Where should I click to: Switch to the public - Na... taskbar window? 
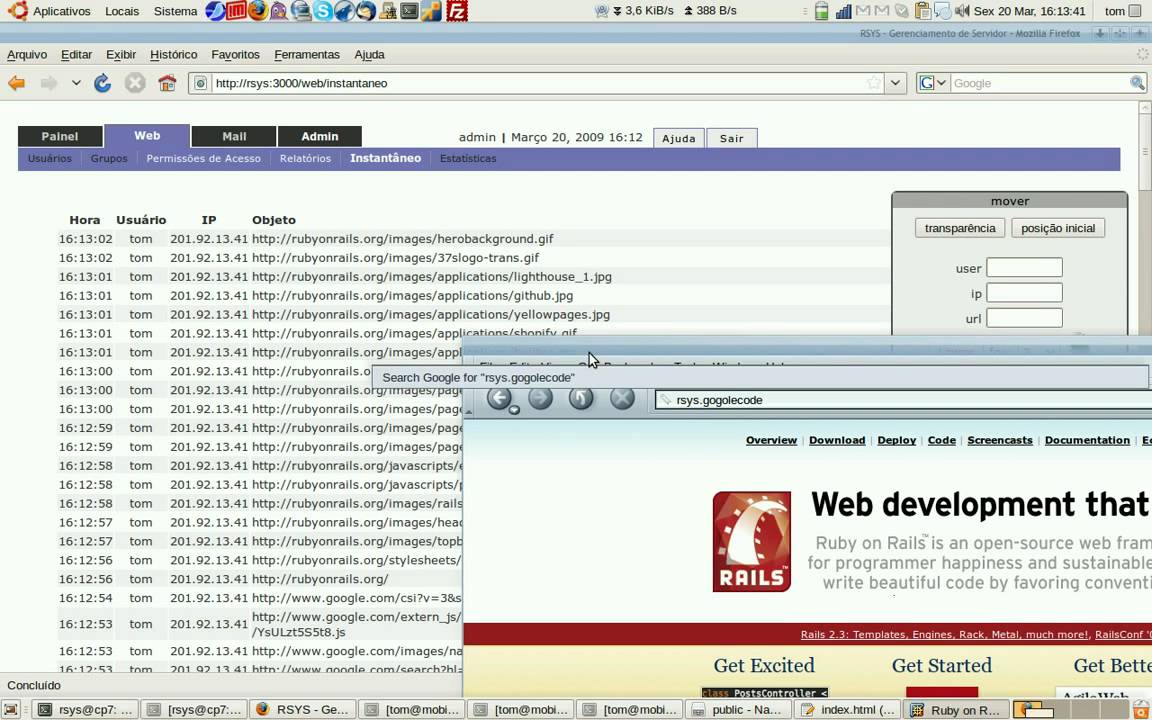pos(738,710)
